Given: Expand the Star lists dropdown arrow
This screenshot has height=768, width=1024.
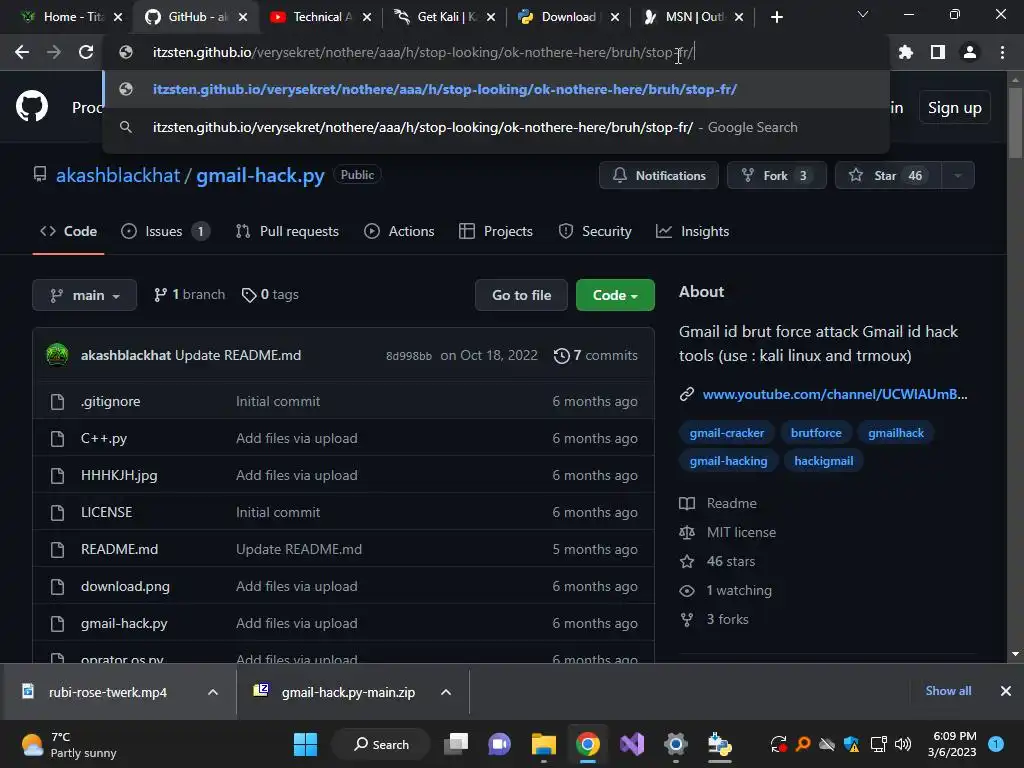Looking at the screenshot, I should click(x=958, y=176).
